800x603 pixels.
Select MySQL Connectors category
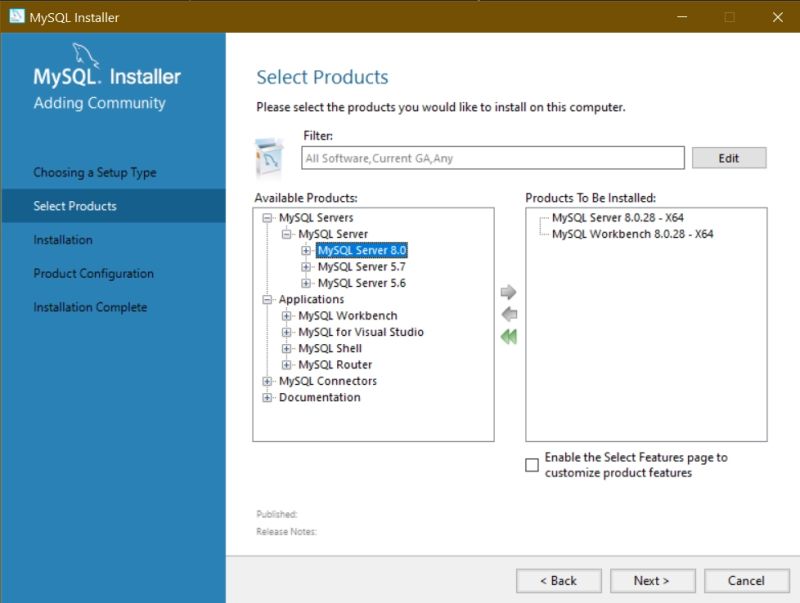(x=328, y=381)
